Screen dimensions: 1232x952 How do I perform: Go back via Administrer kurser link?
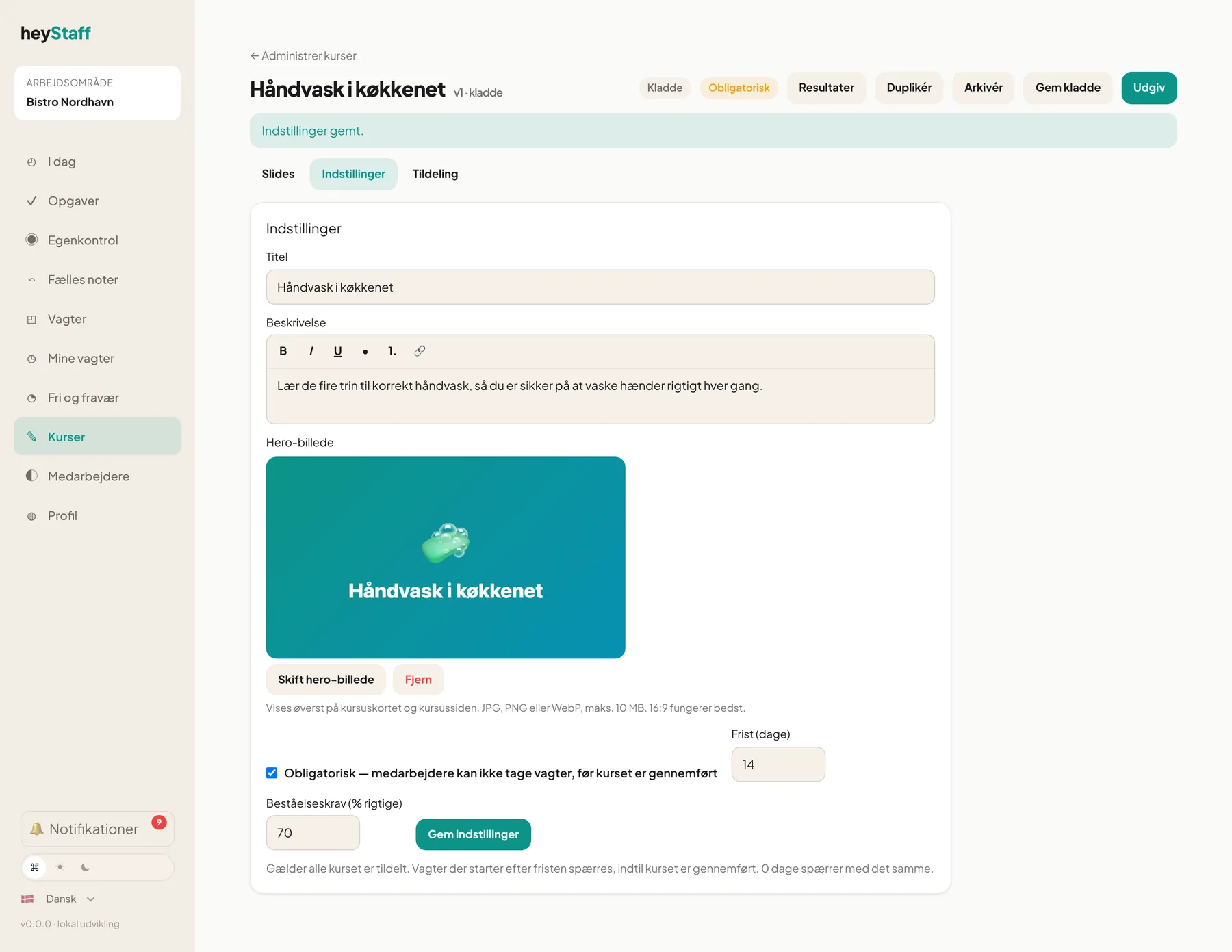[x=303, y=56]
